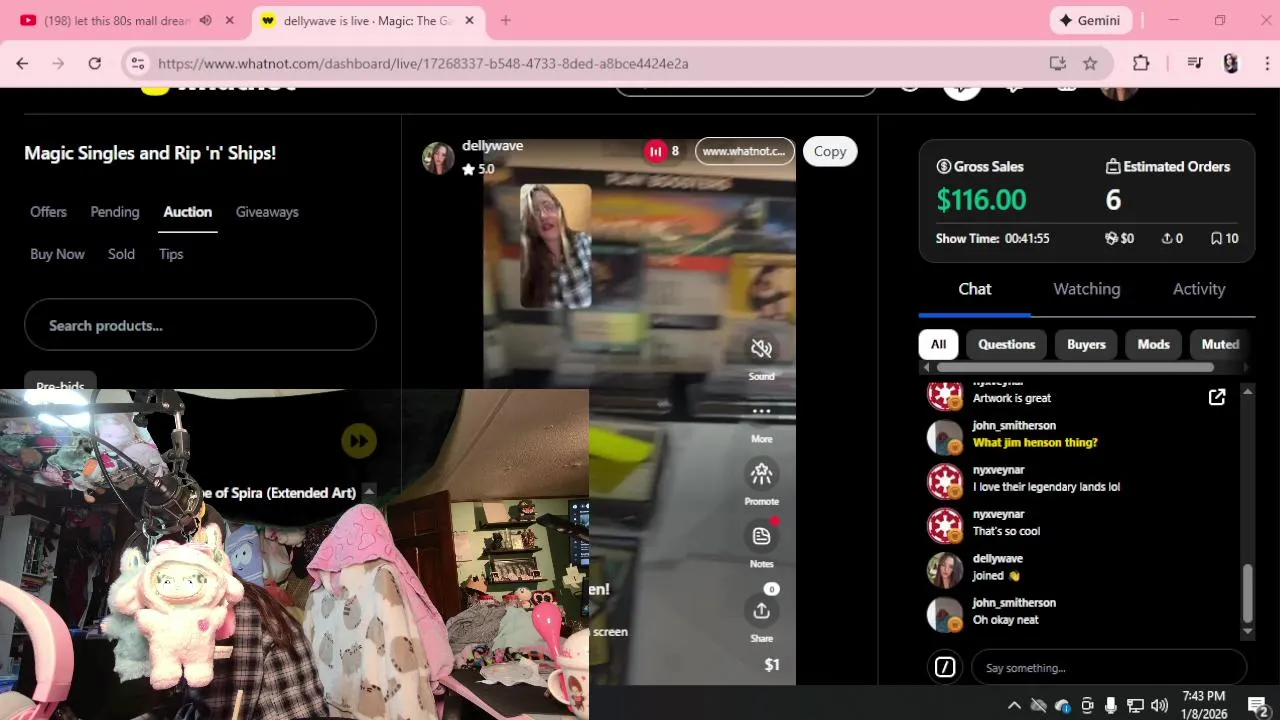Filter chat by All

(x=938, y=344)
